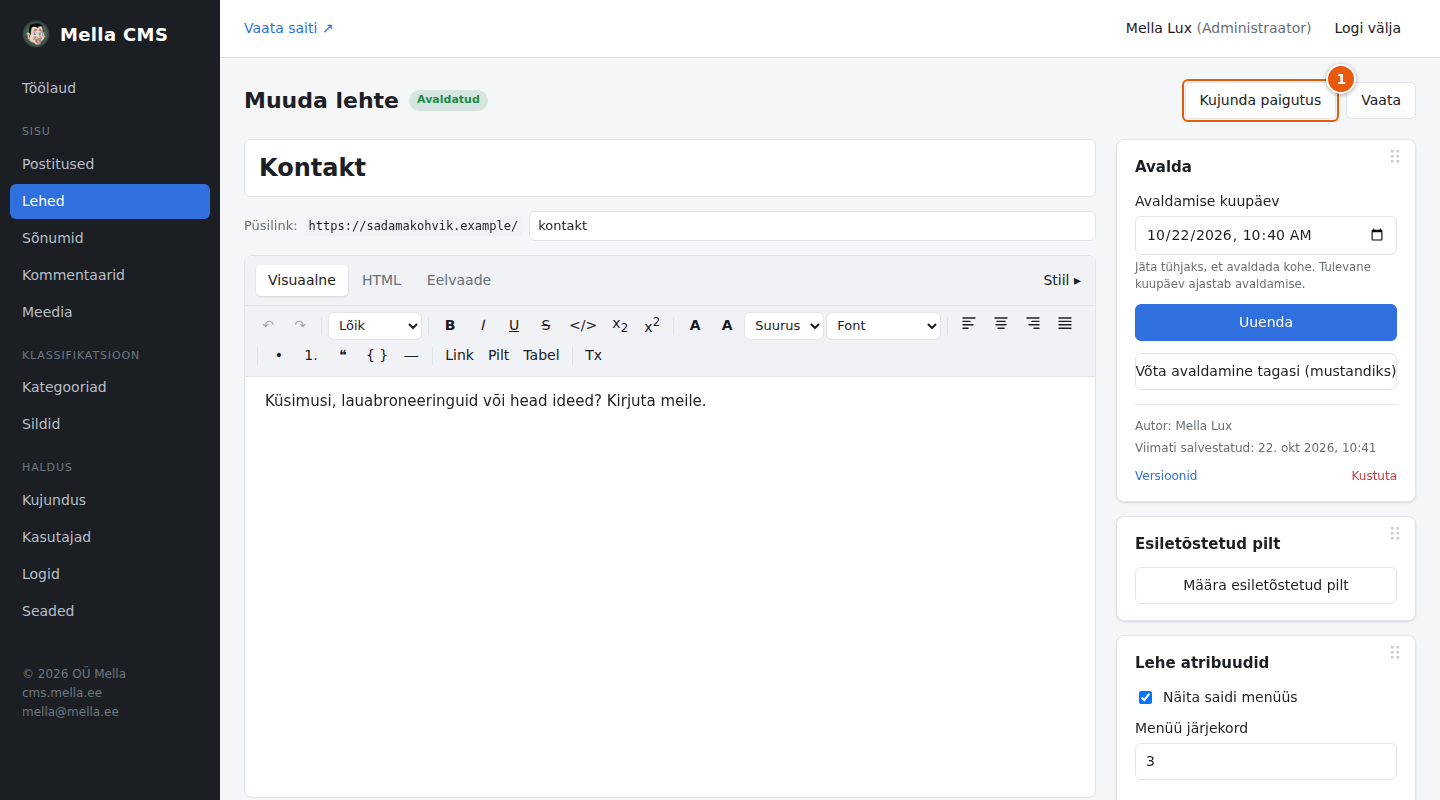Open the Suurus size dropdown

click(x=784, y=326)
